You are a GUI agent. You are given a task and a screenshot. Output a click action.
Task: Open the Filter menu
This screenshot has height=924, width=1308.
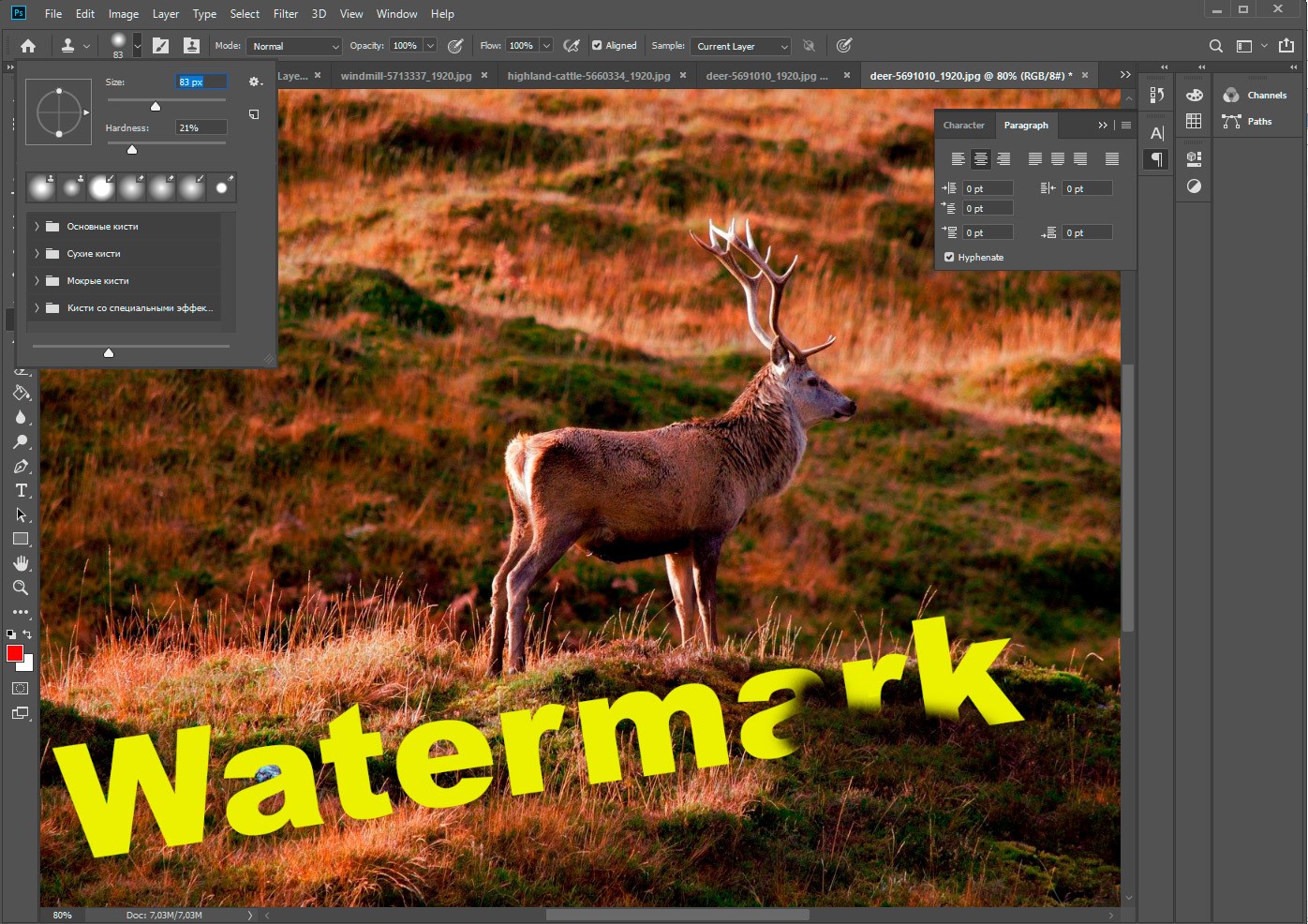point(286,14)
